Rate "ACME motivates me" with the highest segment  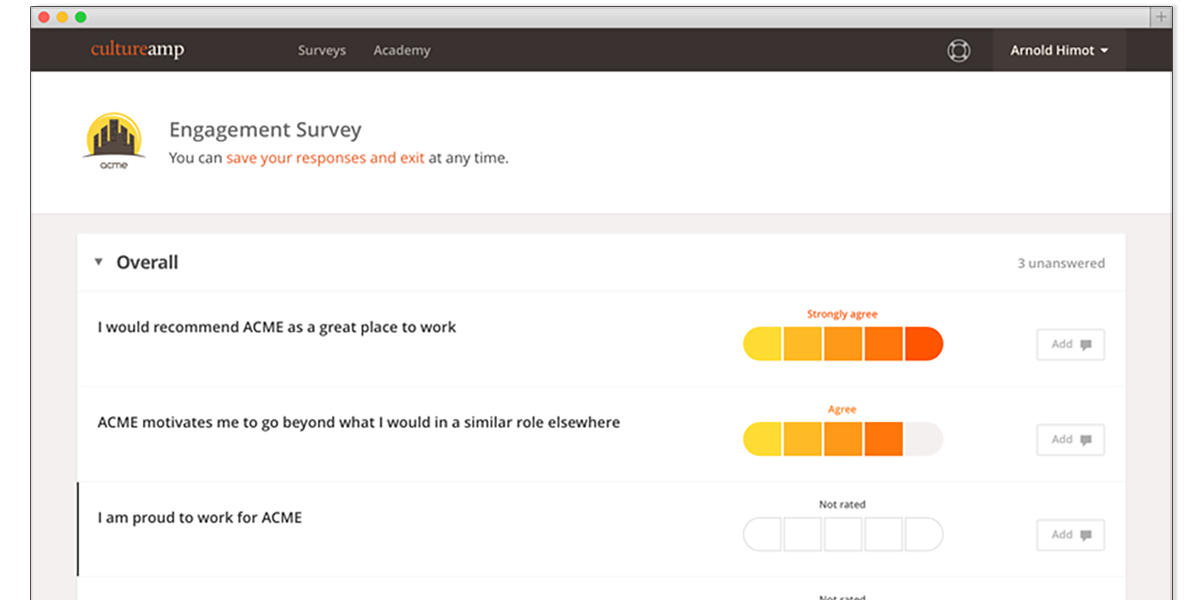click(924, 439)
